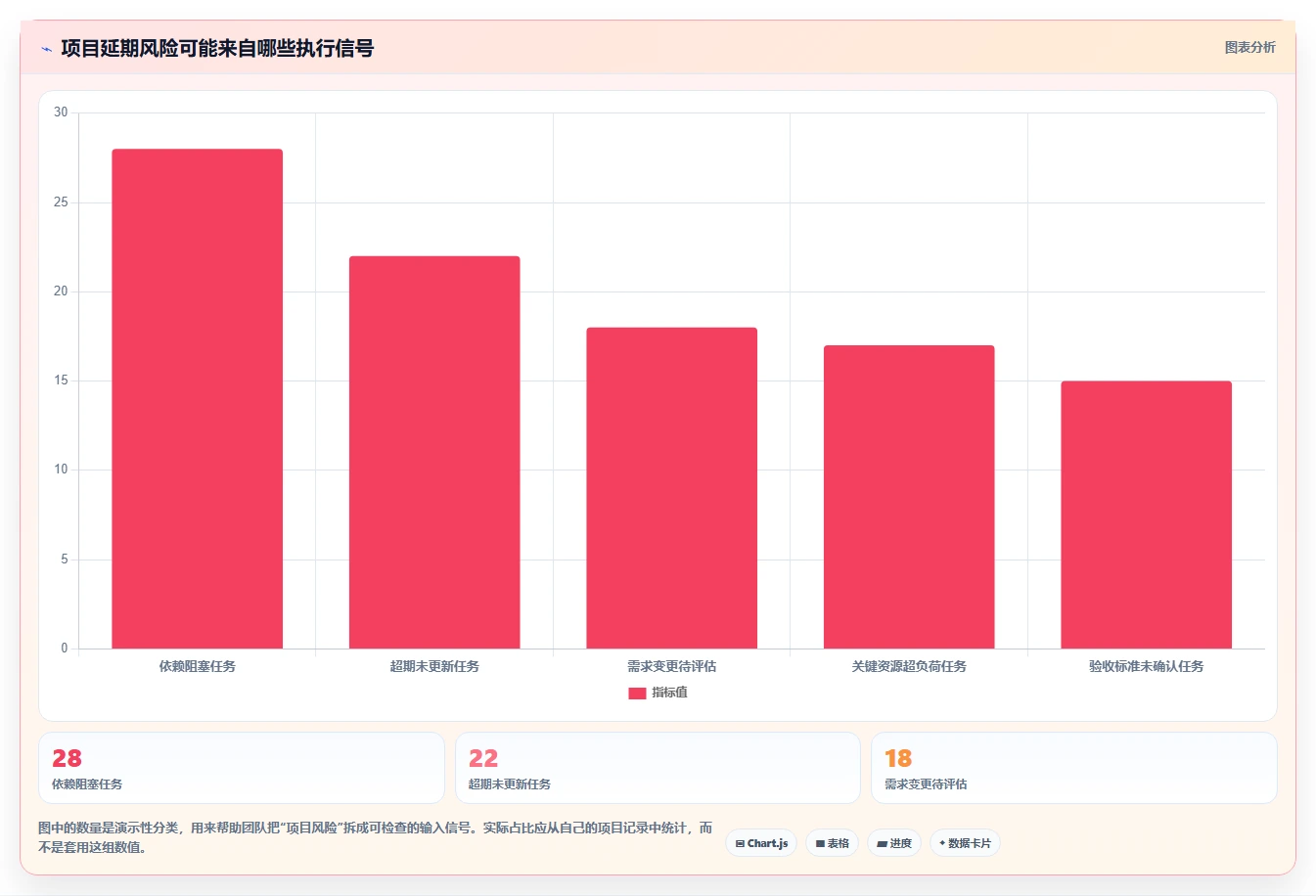Click the 进度 tag

point(894,843)
